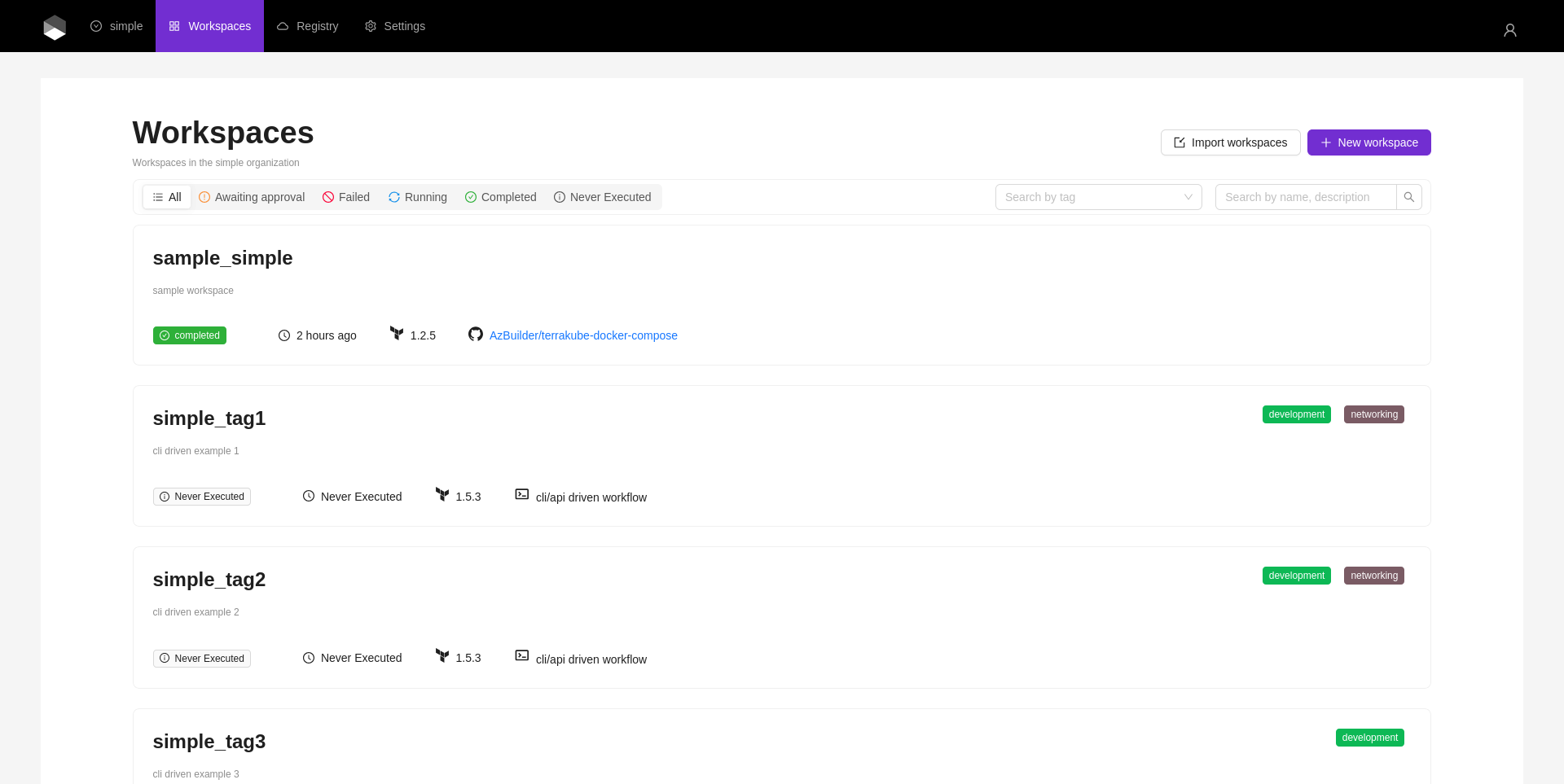Show only Failed workspaces
The height and width of the screenshot is (784, 1564).
click(346, 197)
